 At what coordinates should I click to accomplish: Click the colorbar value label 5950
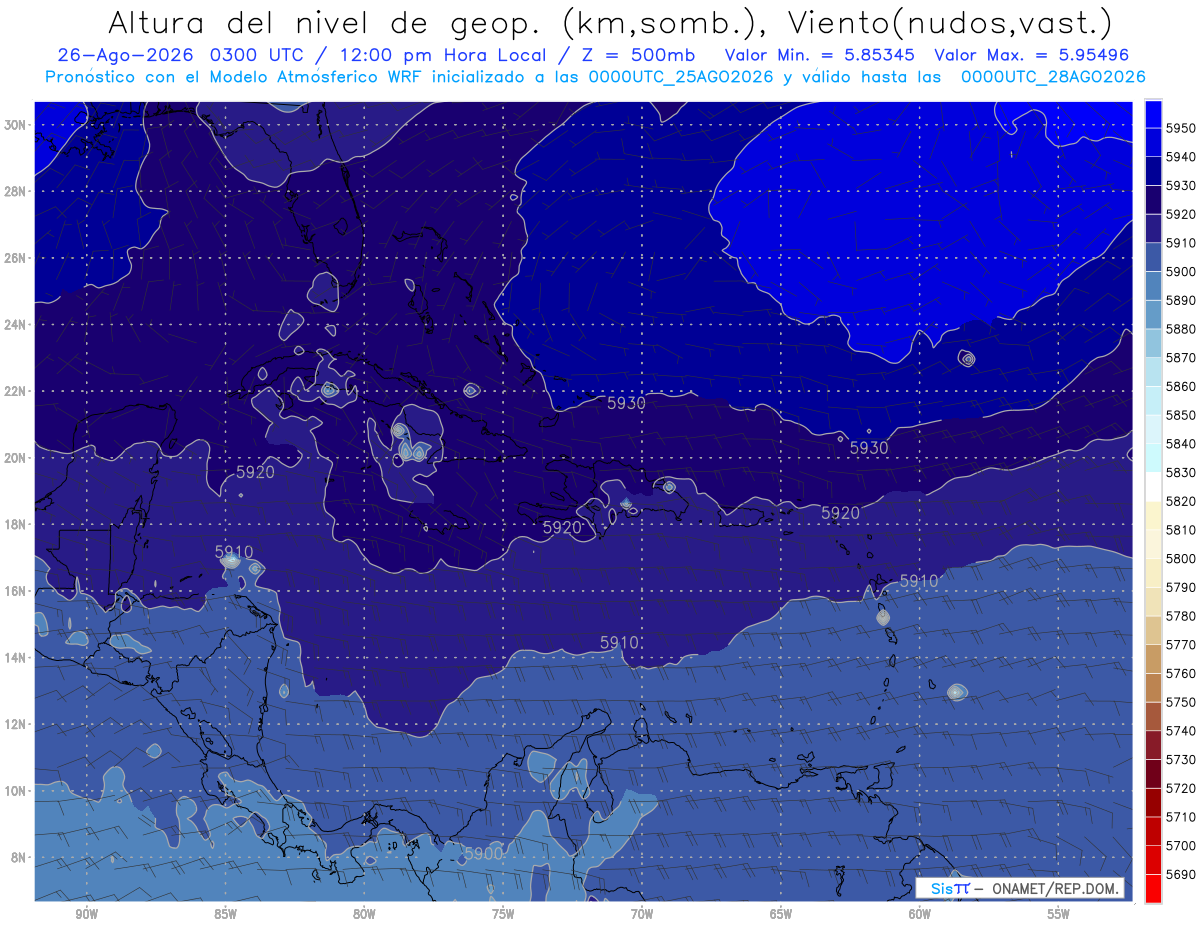click(x=1180, y=128)
